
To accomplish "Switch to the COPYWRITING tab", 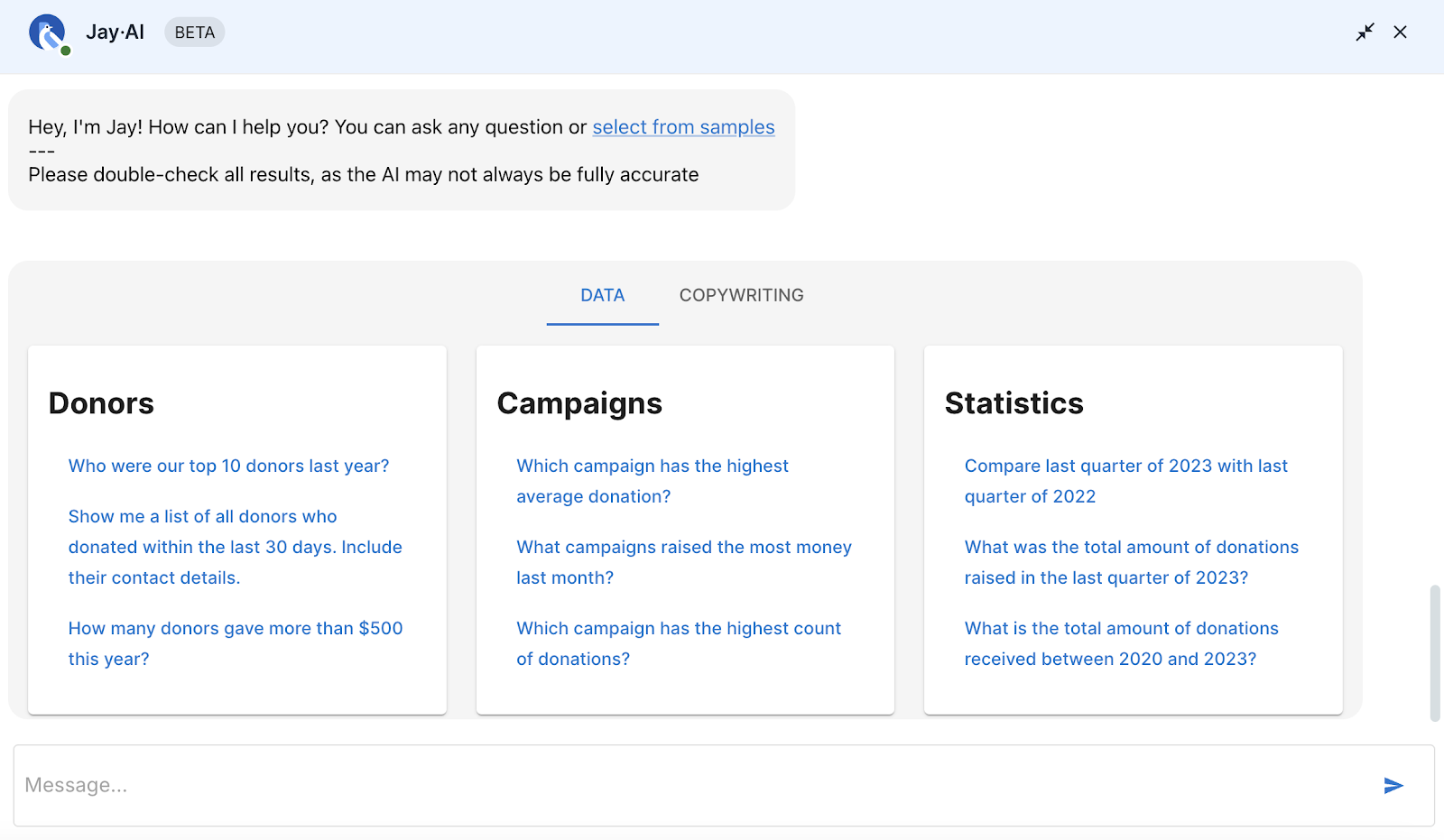I will tap(742, 295).
